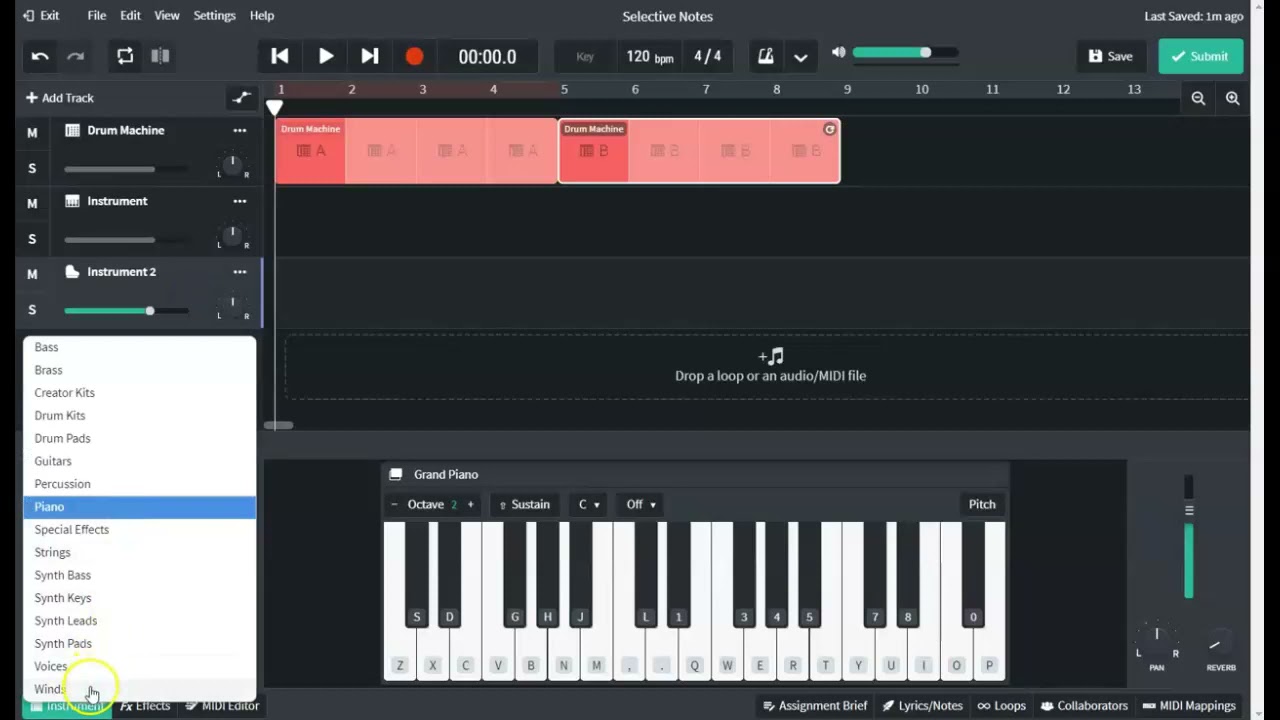Viewport: 1280px width, 720px height.
Task: Open the Lyrics/Notes panel
Action: (921, 706)
